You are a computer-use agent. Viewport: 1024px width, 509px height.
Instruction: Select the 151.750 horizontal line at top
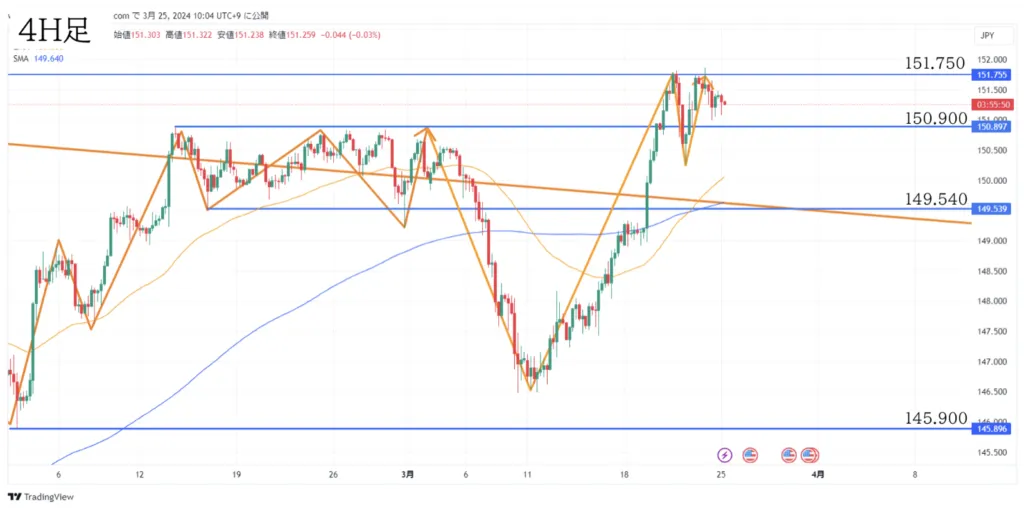(x=490, y=74)
